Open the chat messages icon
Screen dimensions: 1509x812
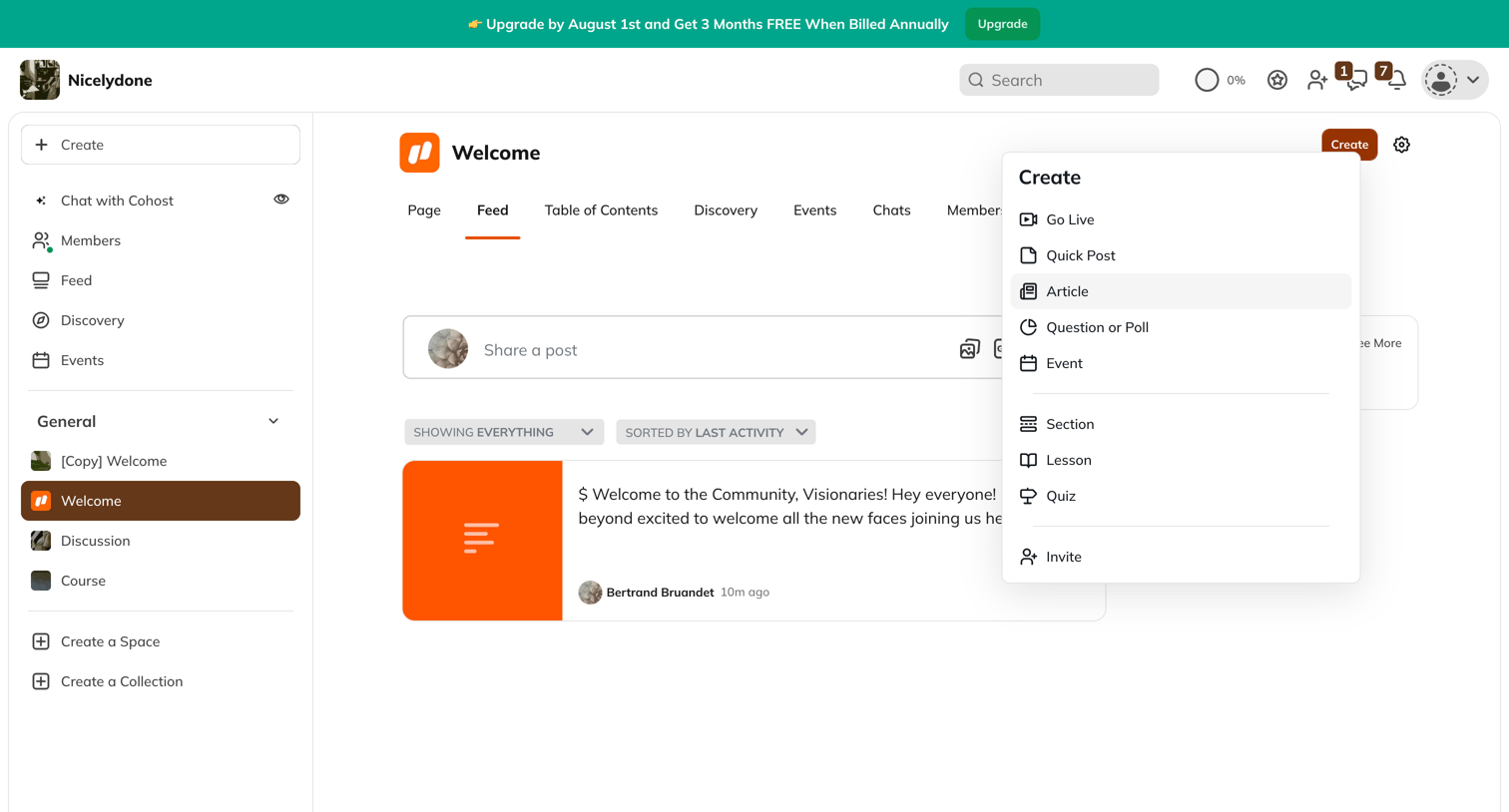tap(1356, 81)
